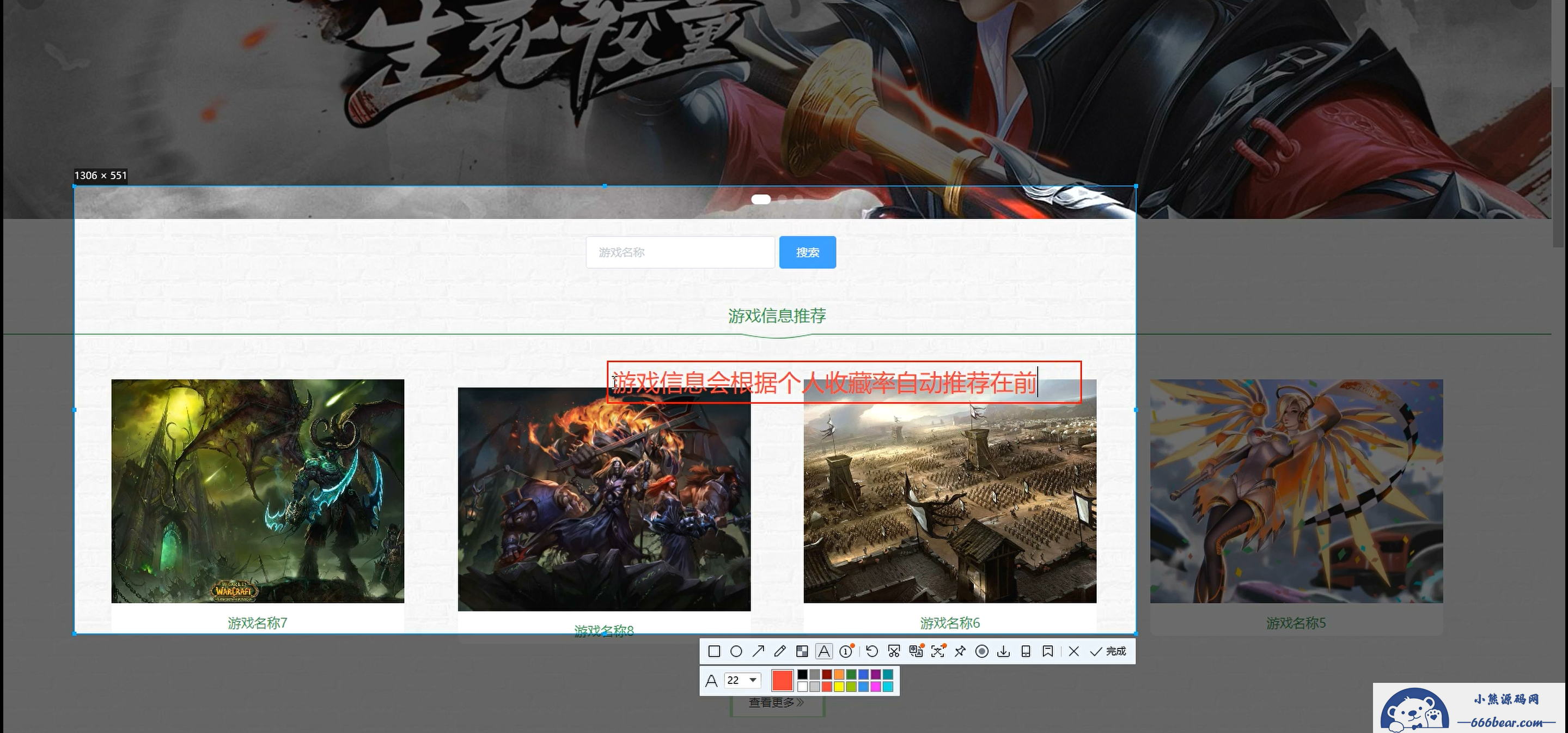The image size is (1568, 733).
Task: Click the current red color swatch
Action: pyautogui.click(x=782, y=681)
